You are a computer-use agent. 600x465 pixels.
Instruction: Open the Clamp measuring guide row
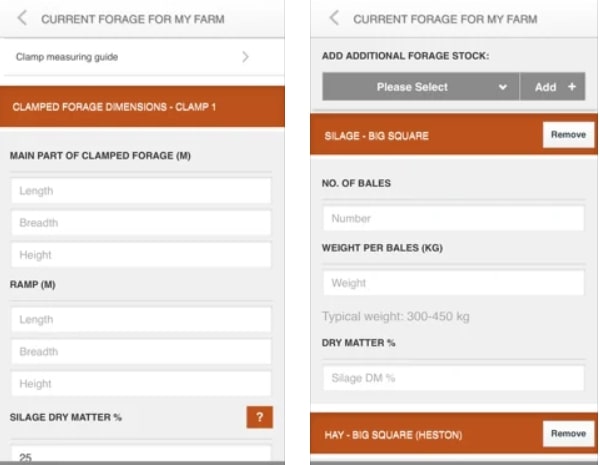pyautogui.click(x=142, y=57)
